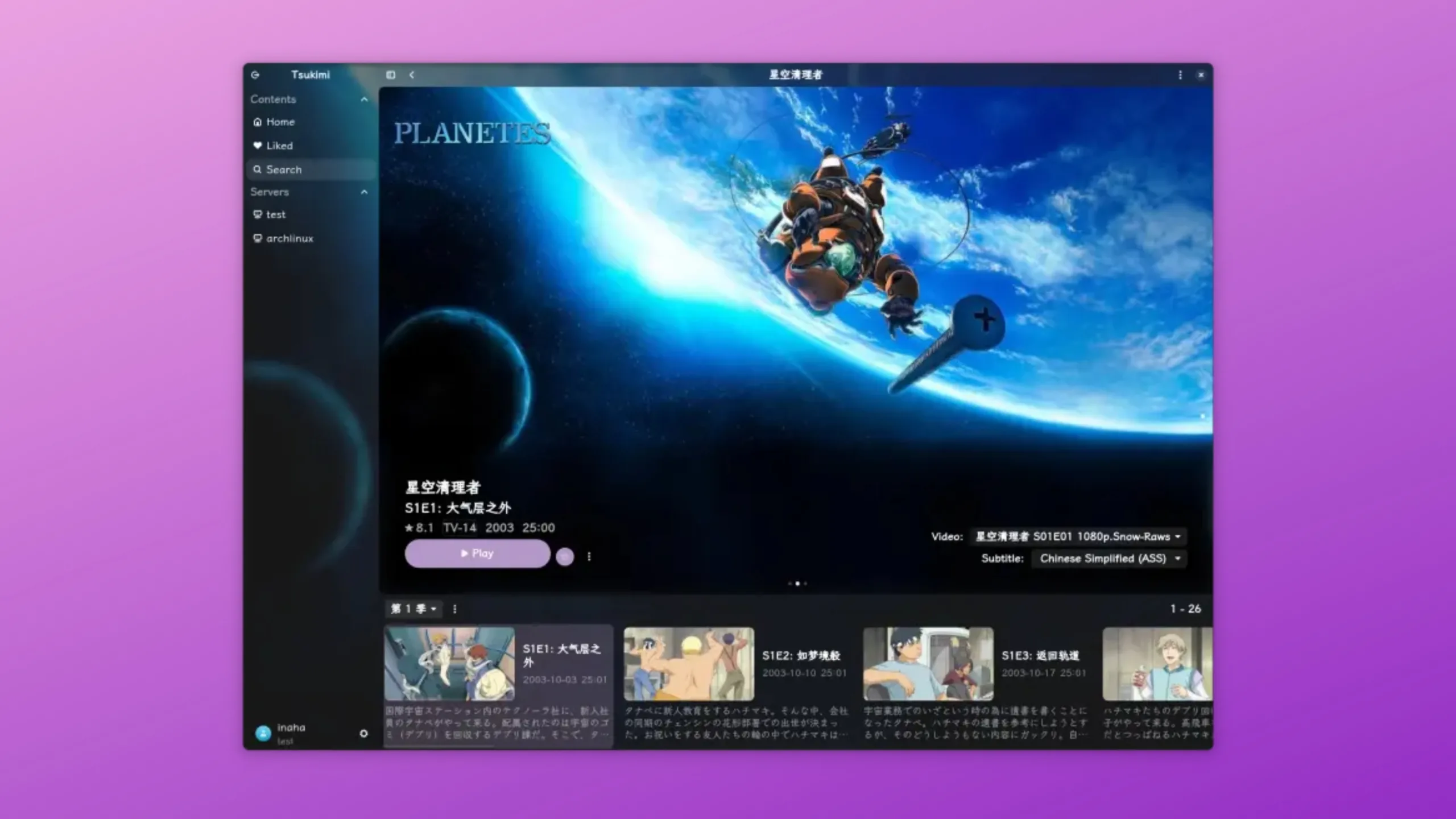Open the S1E3 episode thumbnail

pyautogui.click(x=928, y=664)
